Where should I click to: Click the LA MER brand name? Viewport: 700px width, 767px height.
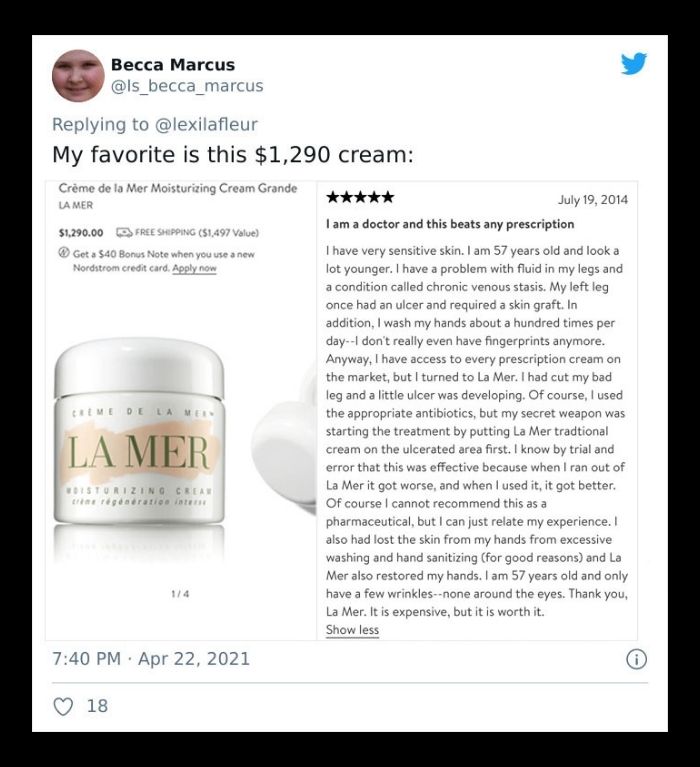point(75,205)
